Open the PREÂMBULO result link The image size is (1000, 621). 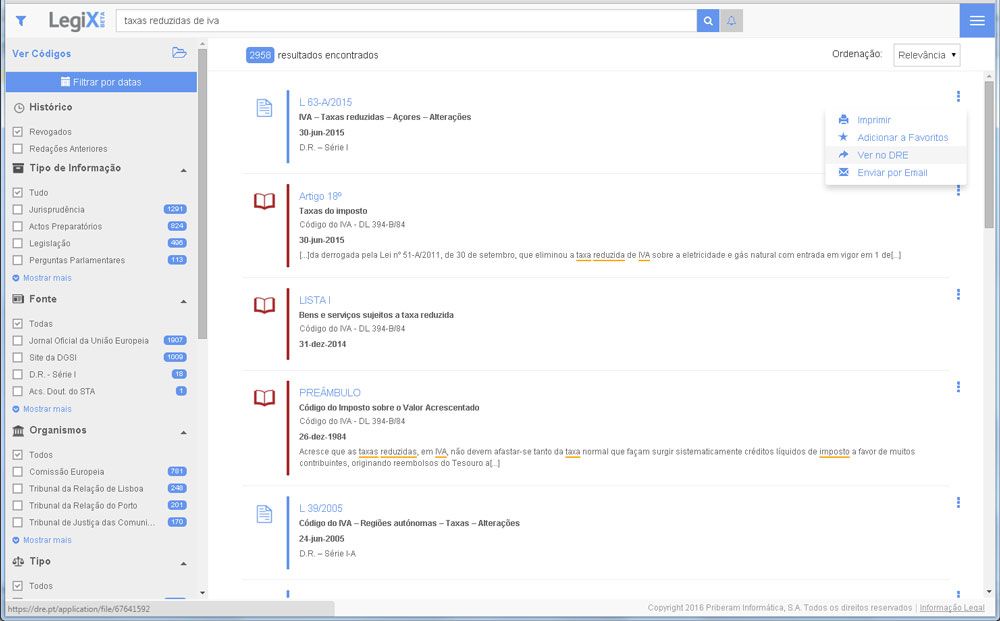click(x=329, y=393)
